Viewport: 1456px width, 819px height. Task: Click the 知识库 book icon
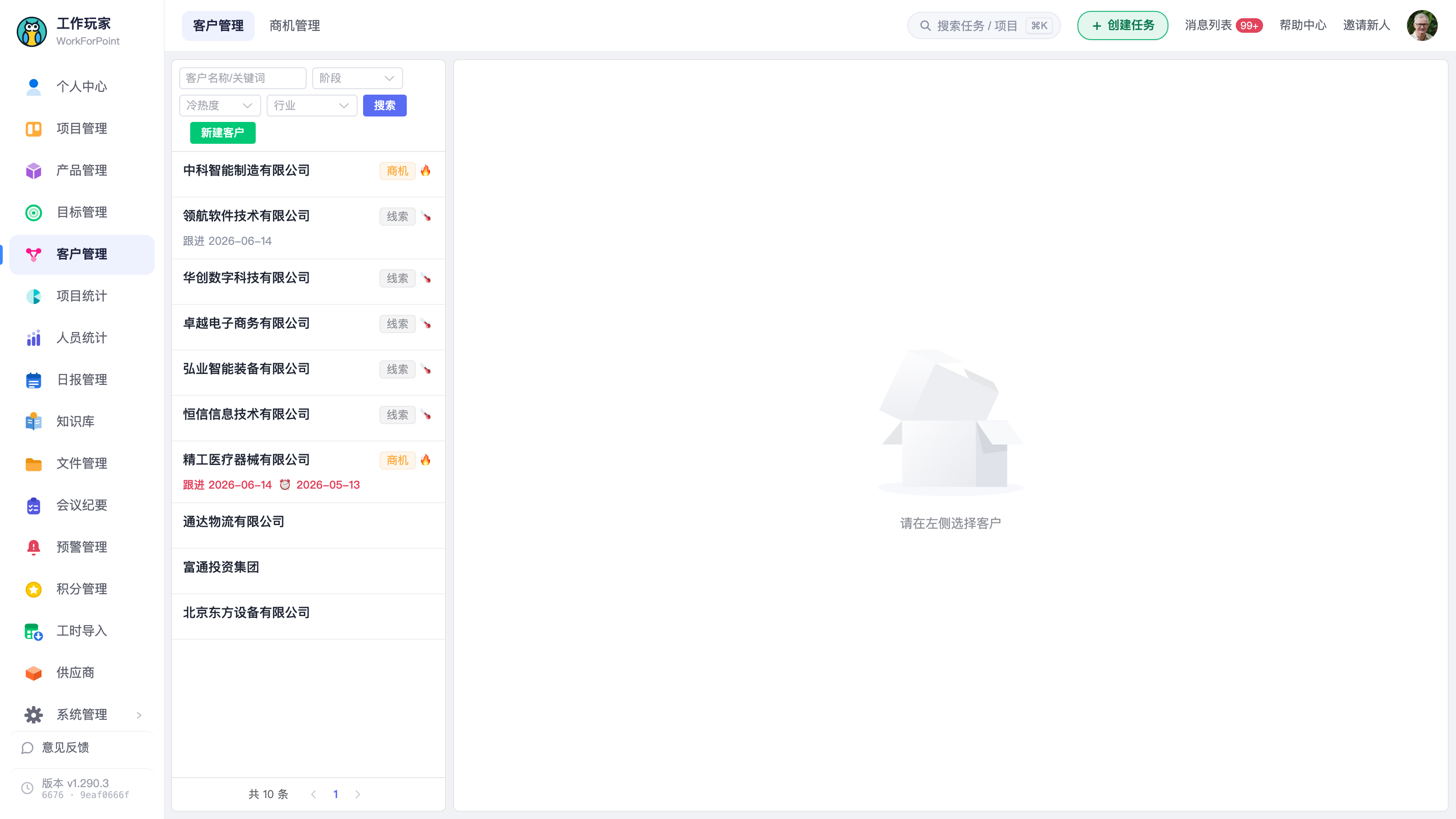click(x=33, y=422)
